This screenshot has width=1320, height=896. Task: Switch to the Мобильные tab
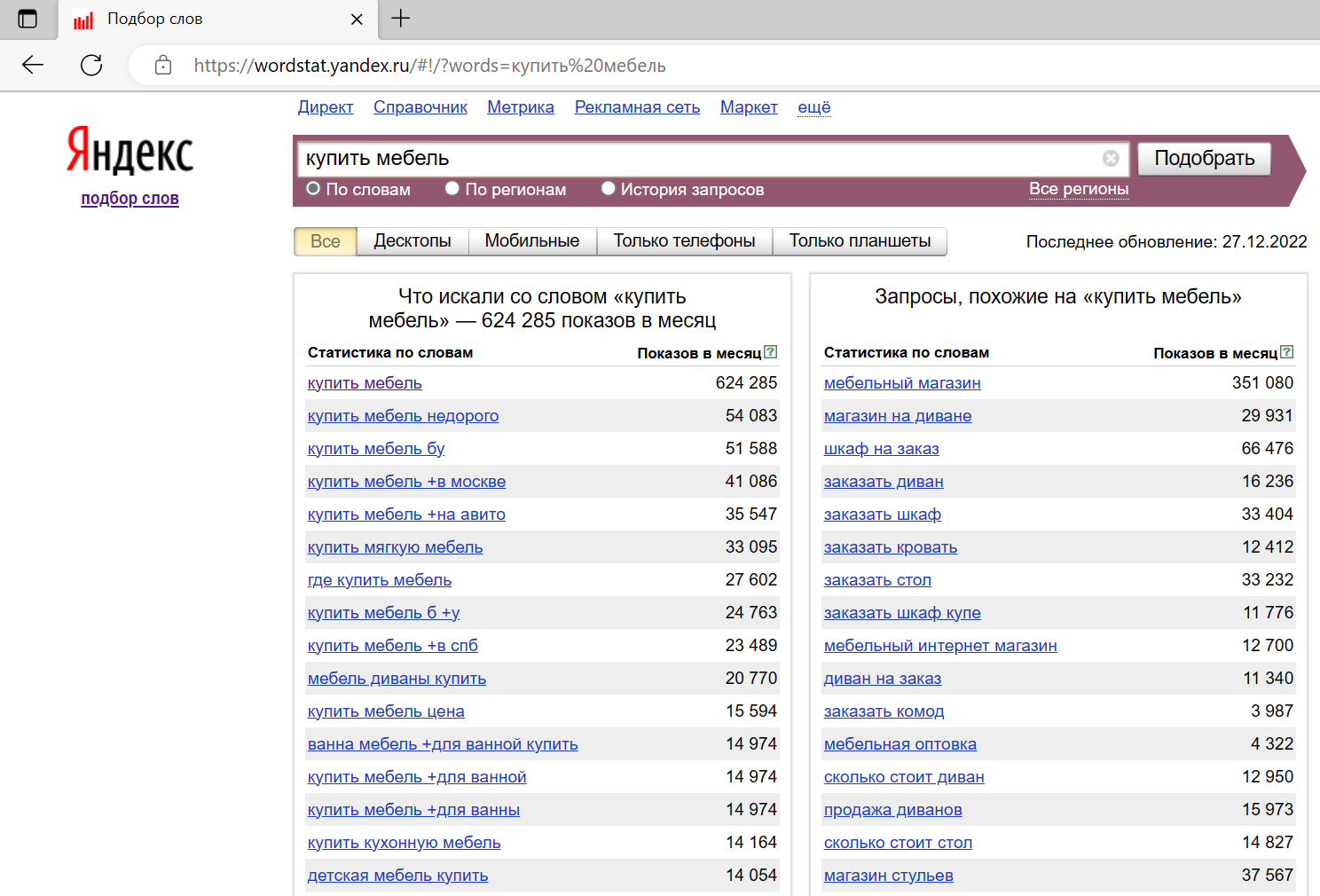(x=532, y=241)
